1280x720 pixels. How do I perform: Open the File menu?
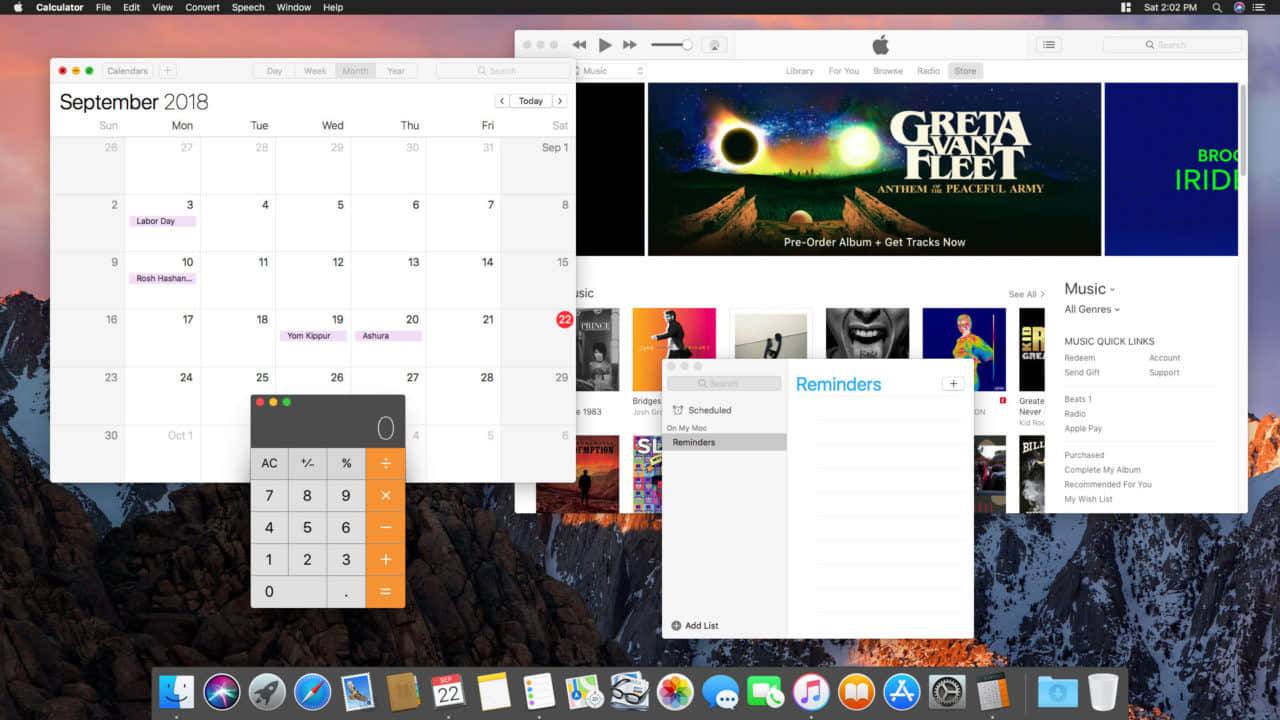click(103, 7)
